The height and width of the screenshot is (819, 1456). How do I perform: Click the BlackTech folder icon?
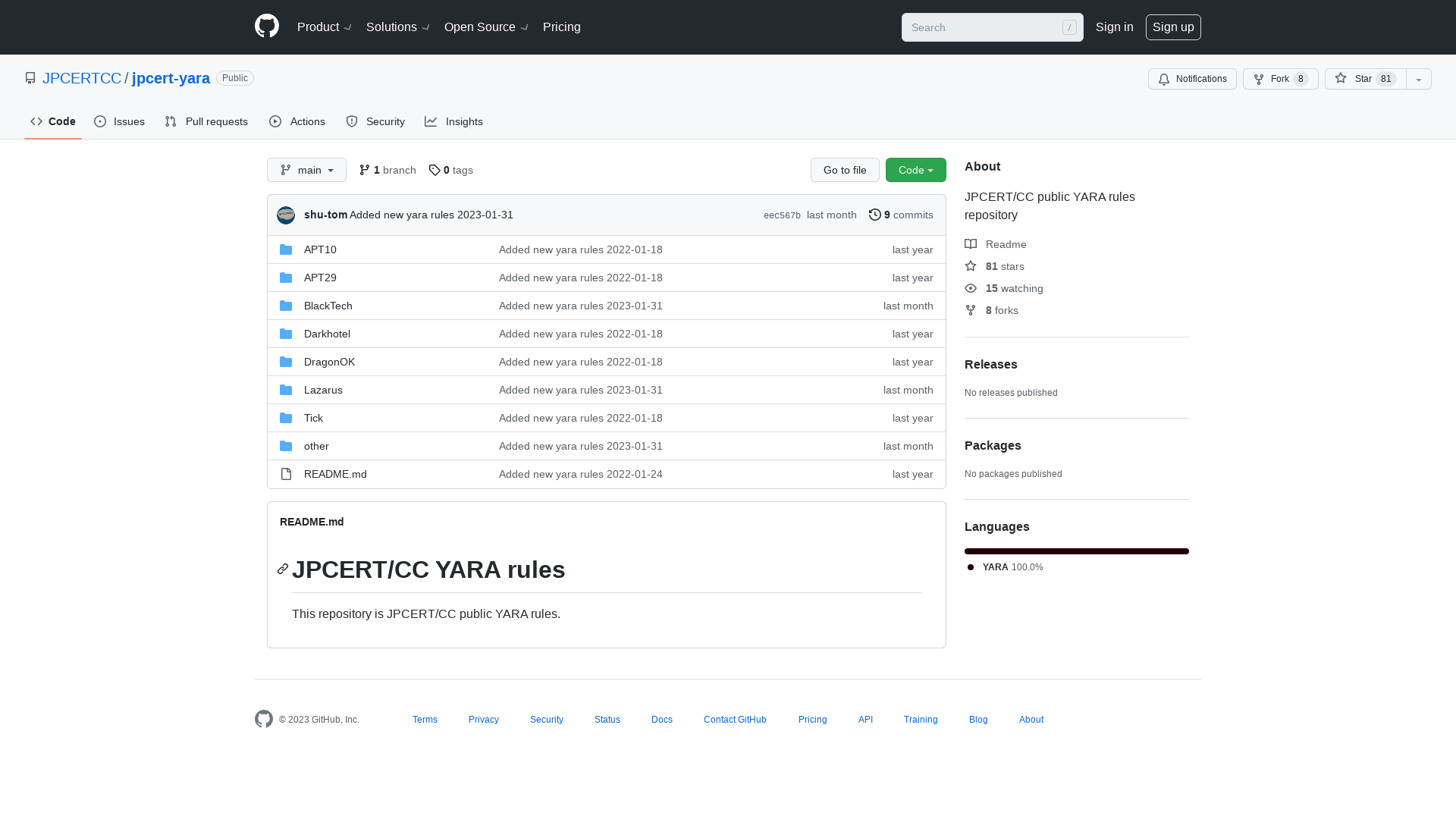(x=286, y=306)
